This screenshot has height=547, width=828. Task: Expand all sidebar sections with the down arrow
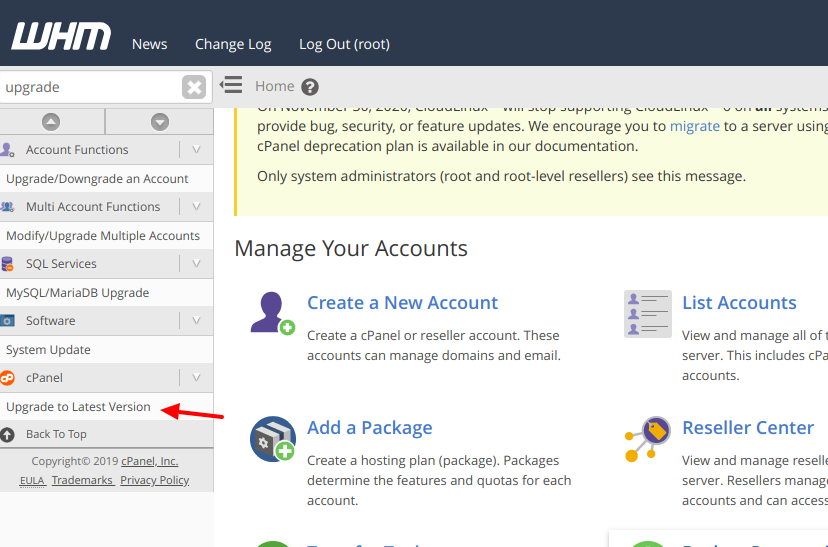(159, 122)
